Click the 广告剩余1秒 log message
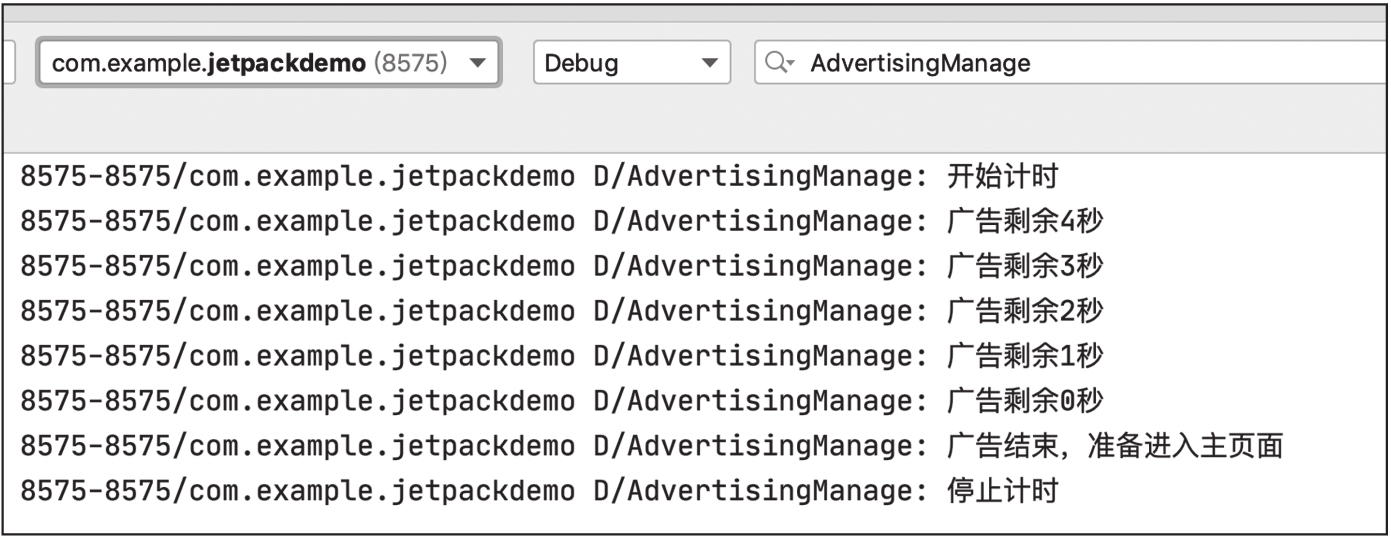The height and width of the screenshot is (536, 1391). tap(1023, 356)
